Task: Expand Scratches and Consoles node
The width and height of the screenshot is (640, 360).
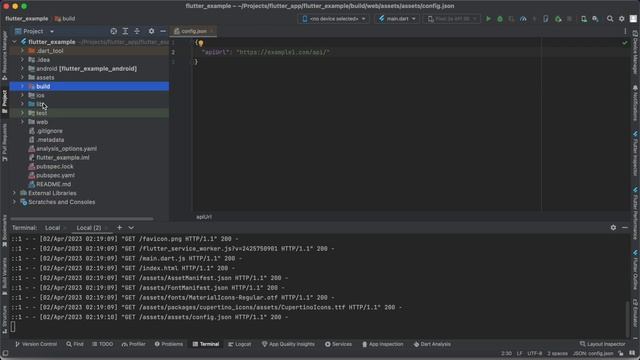Action: [14, 202]
